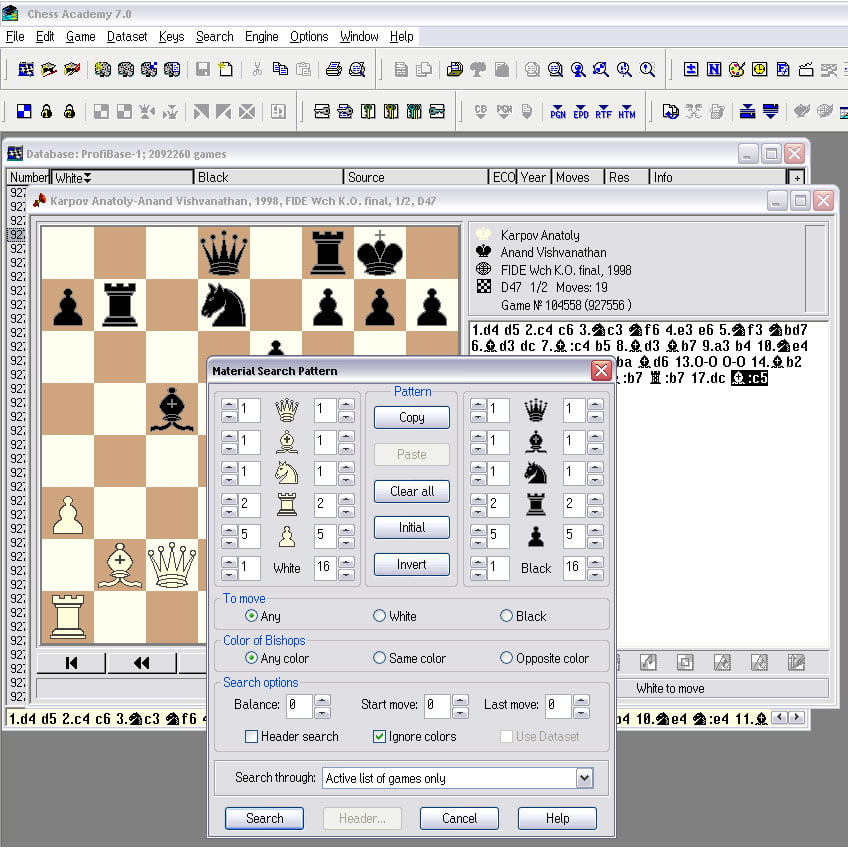Viewport: 848px width, 848px height.
Task: Click the White column header sort arrow
Action: click(87, 178)
